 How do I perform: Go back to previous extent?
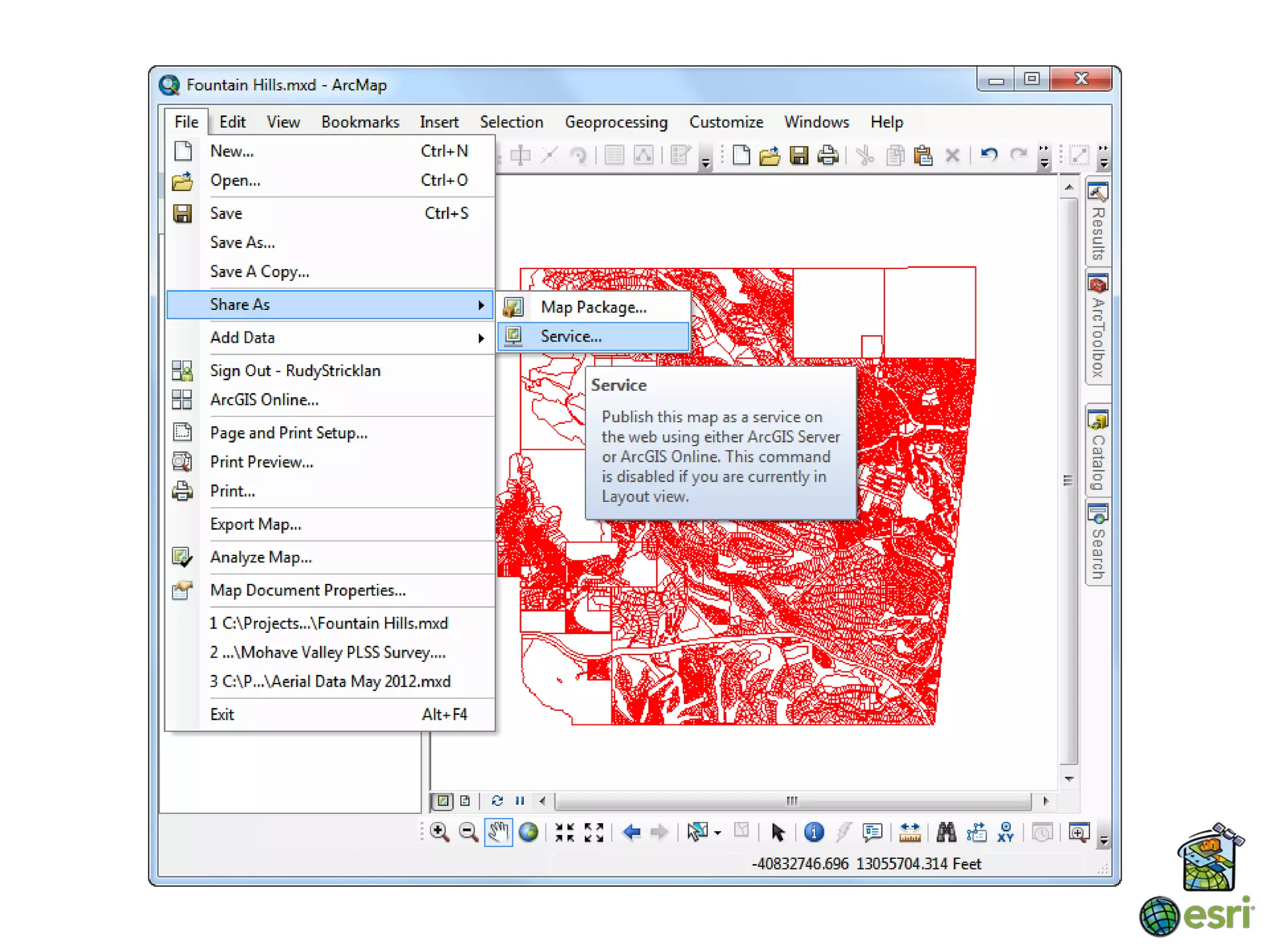tap(631, 832)
